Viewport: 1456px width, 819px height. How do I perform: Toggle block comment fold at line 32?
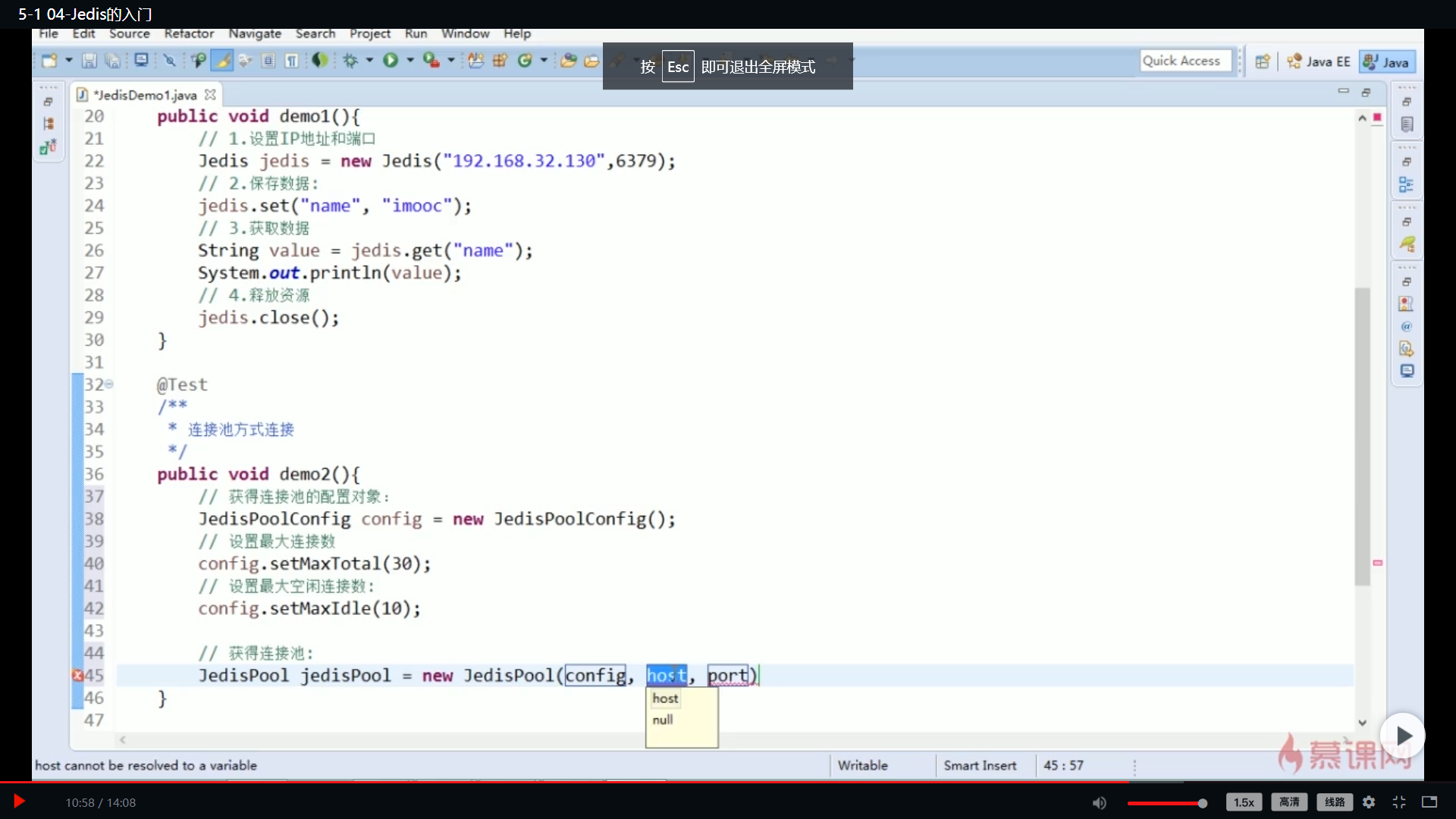pos(109,384)
